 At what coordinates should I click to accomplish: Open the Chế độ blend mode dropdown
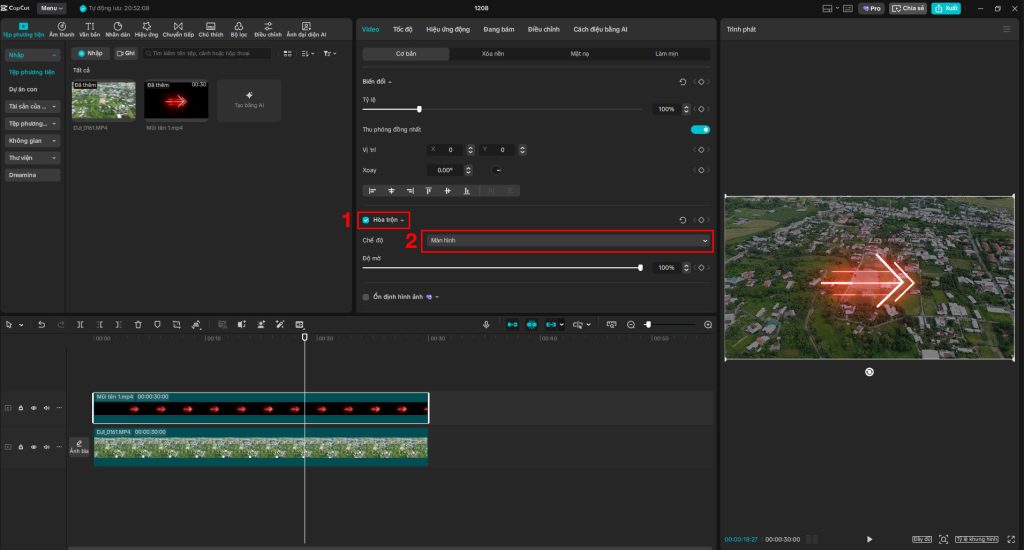[567, 240]
